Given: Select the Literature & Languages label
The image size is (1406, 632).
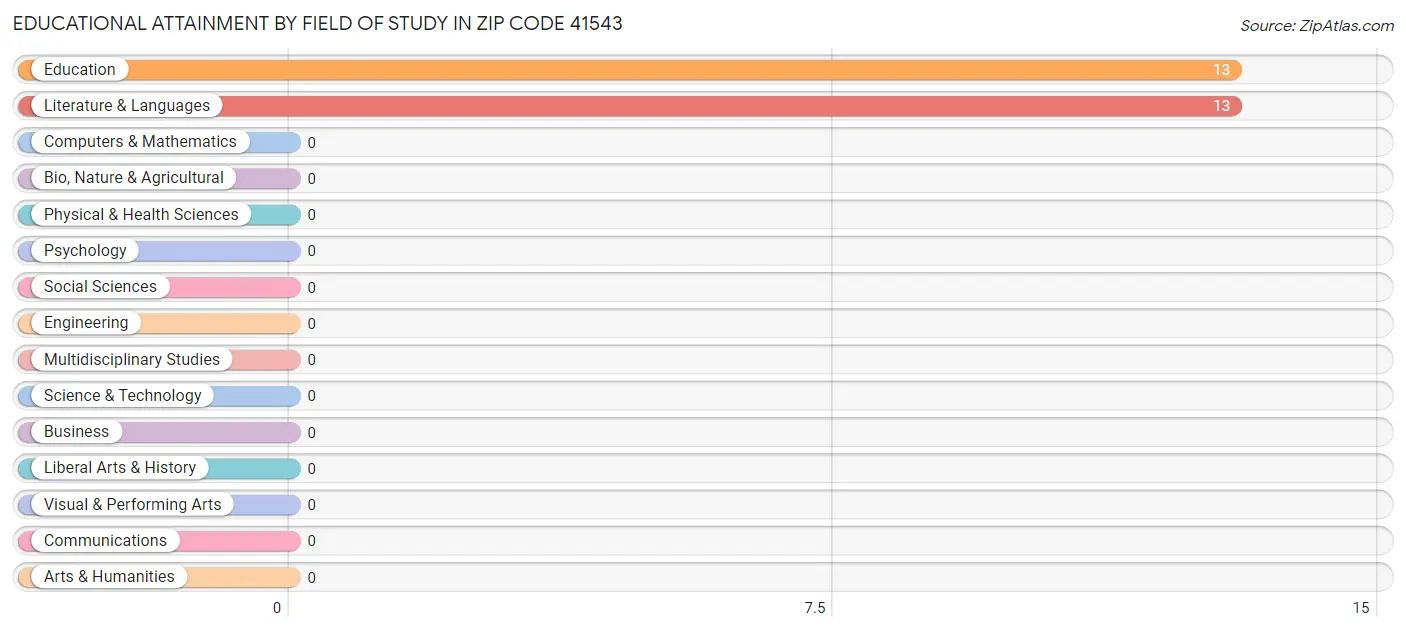Looking at the screenshot, I should 127,106.
